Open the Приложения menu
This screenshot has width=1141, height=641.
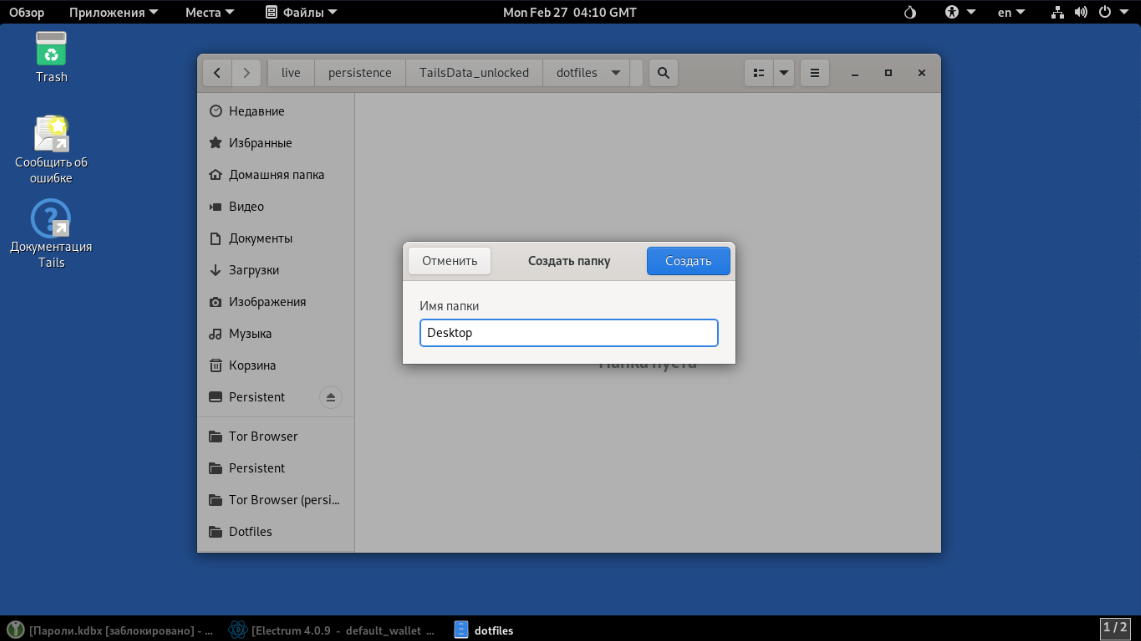113,12
